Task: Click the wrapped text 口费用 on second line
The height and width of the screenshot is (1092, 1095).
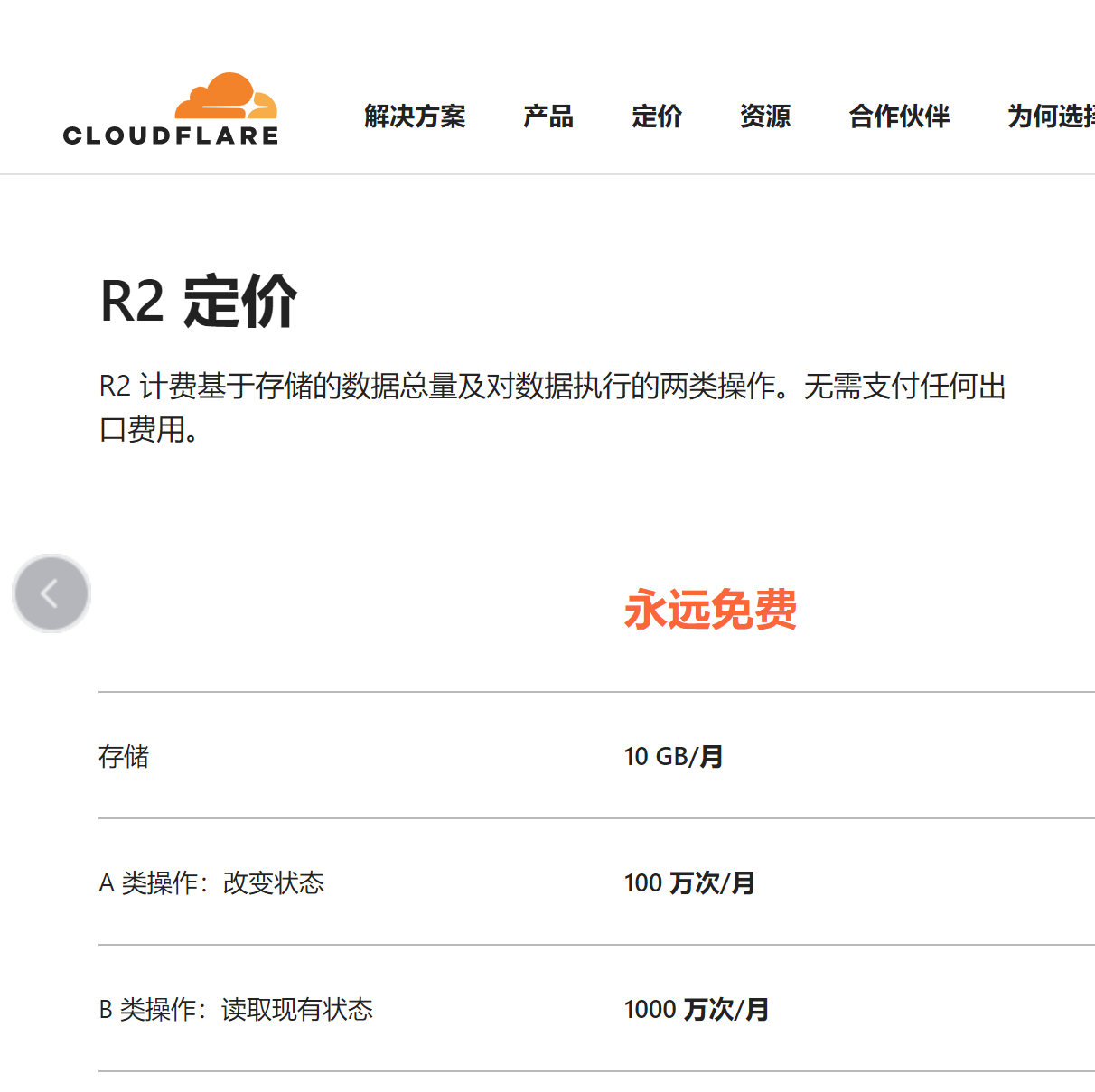Action: (x=148, y=429)
